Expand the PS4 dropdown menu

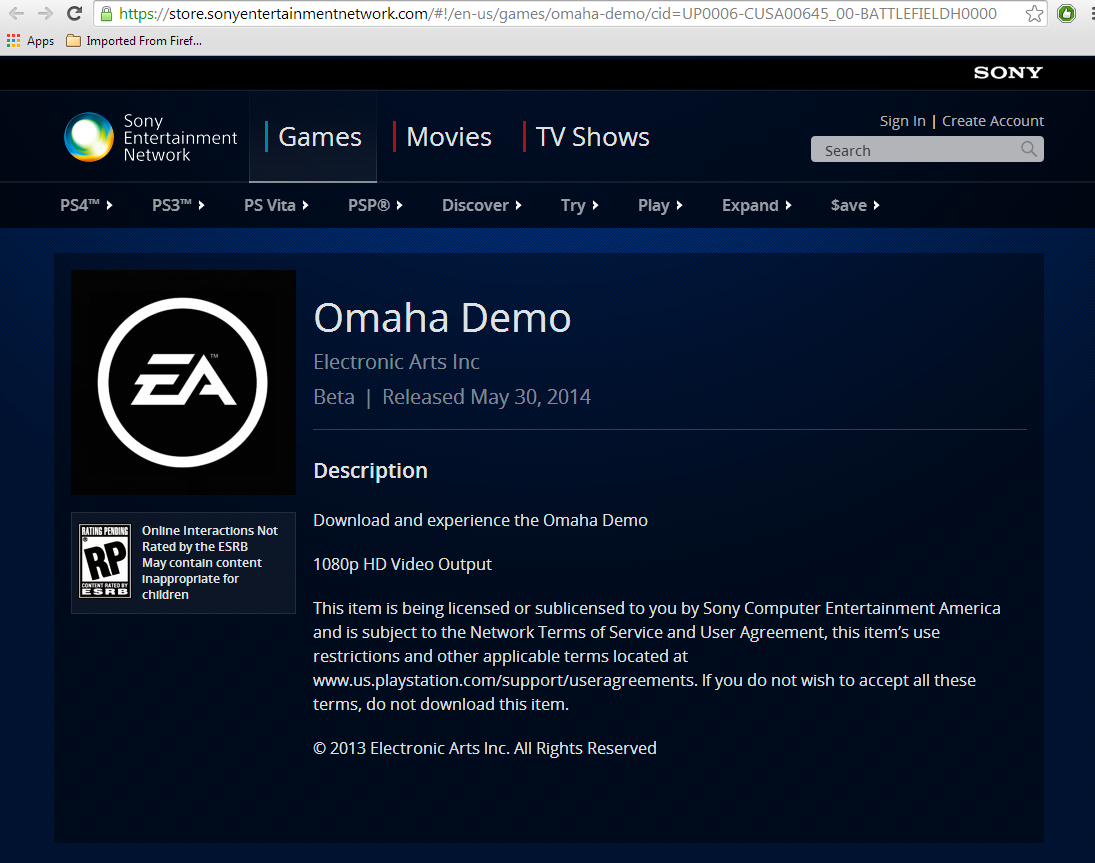86,205
